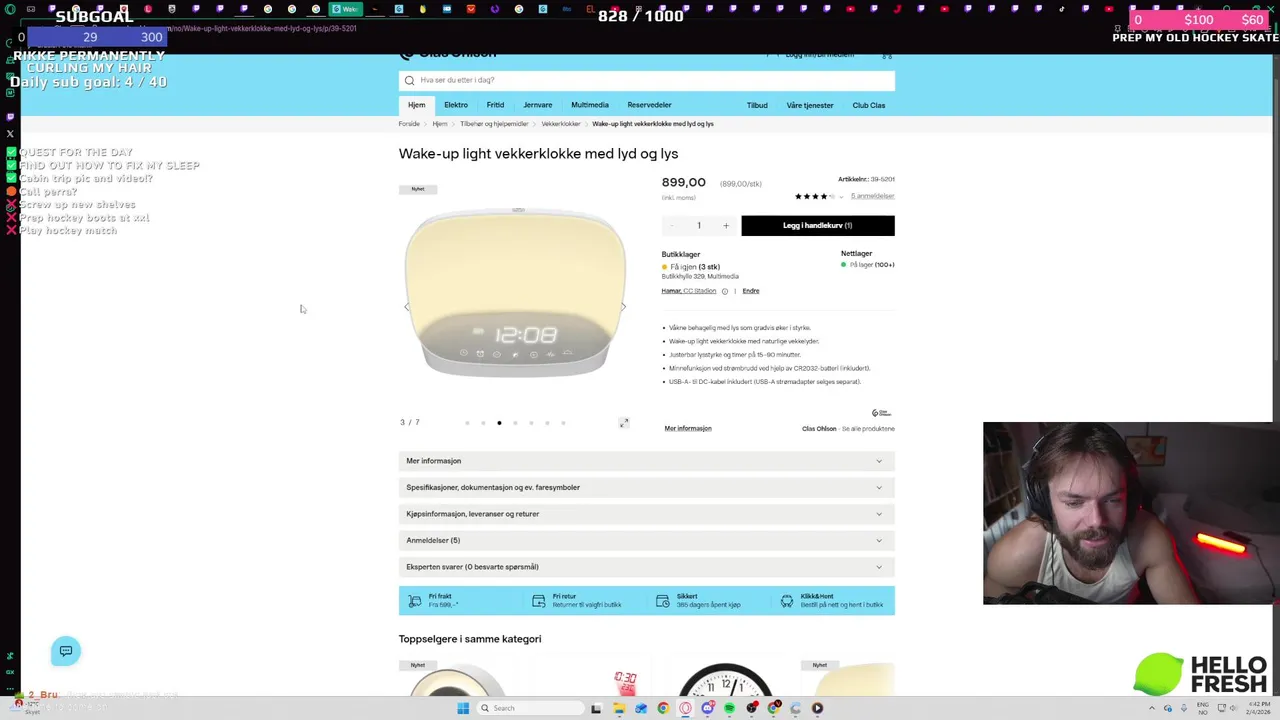Click 'Legg i handlekurv' add-to-cart button

point(818,226)
